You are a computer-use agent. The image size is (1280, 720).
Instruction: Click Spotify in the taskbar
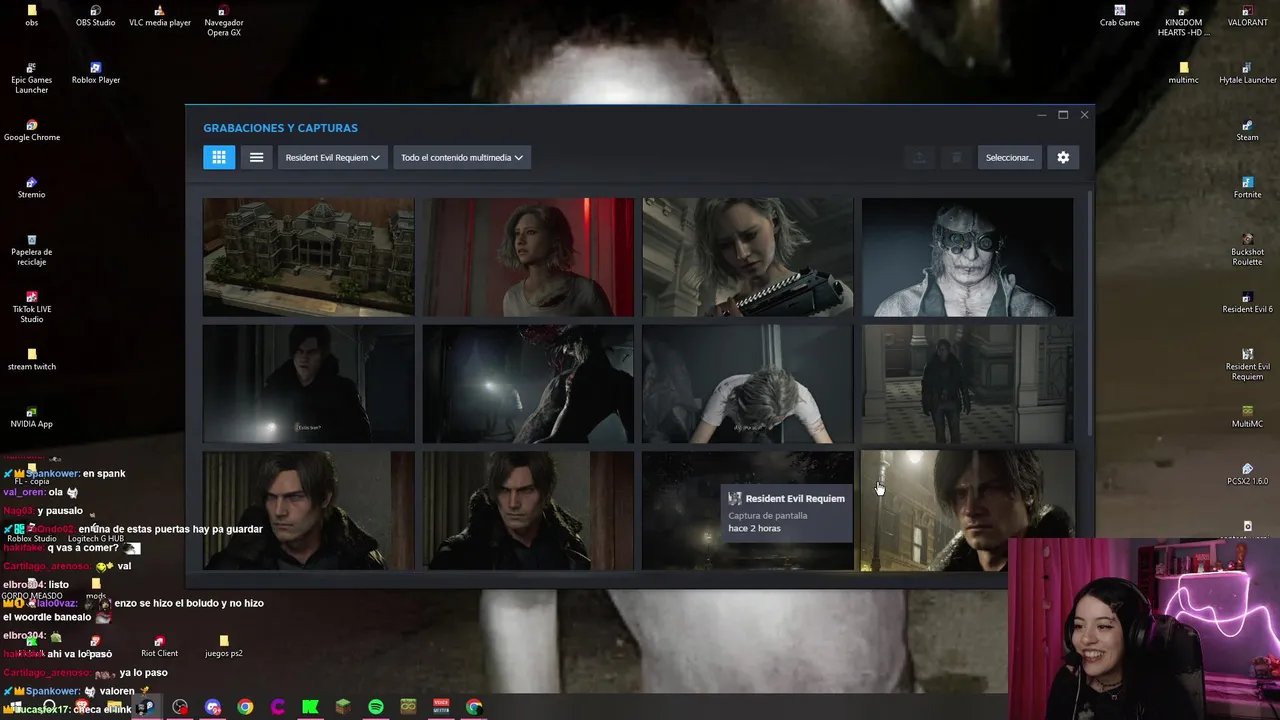(x=376, y=707)
